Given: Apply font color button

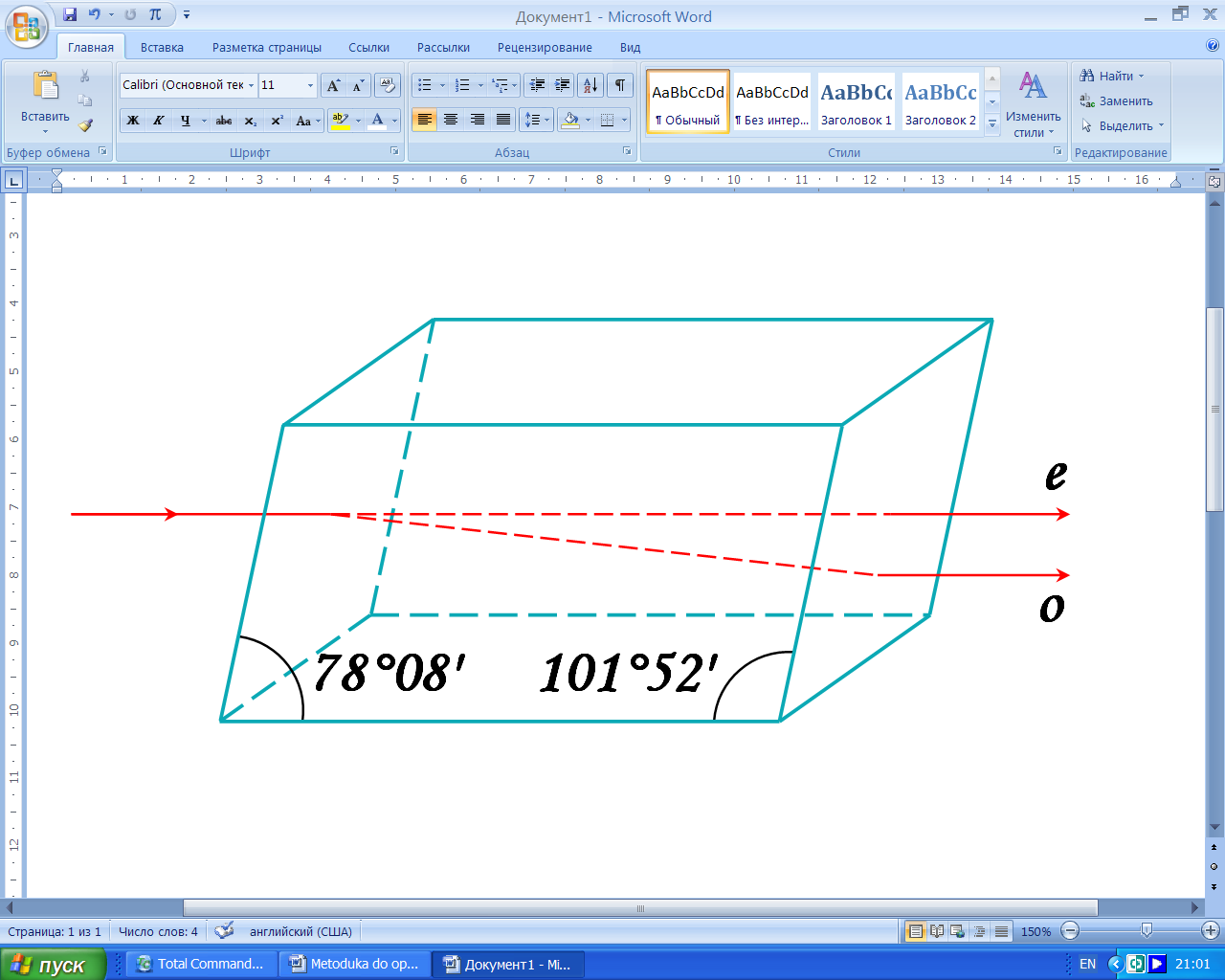Looking at the screenshot, I should 378,121.
